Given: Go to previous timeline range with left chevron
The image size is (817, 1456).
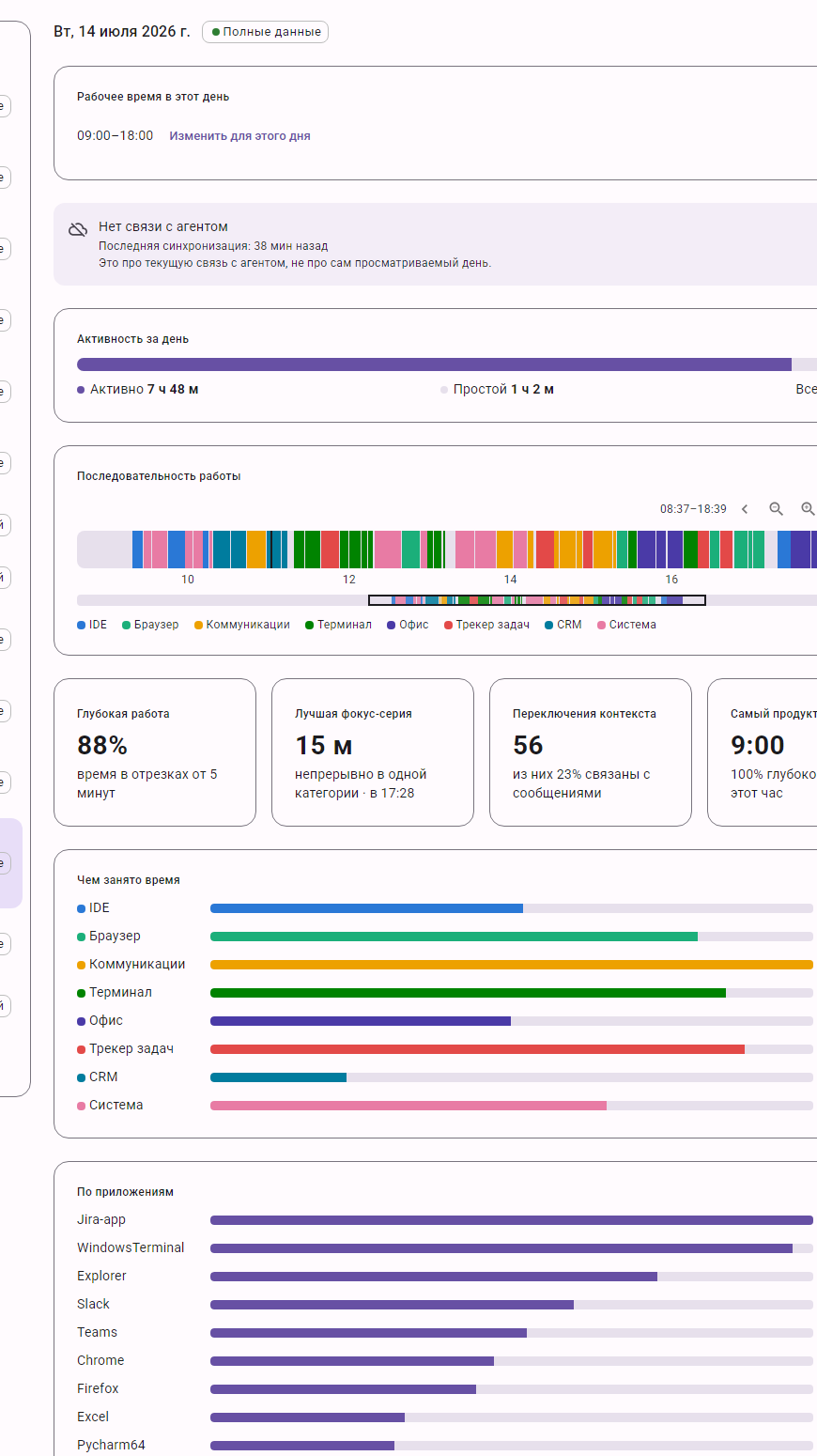Looking at the screenshot, I should coord(745,508).
